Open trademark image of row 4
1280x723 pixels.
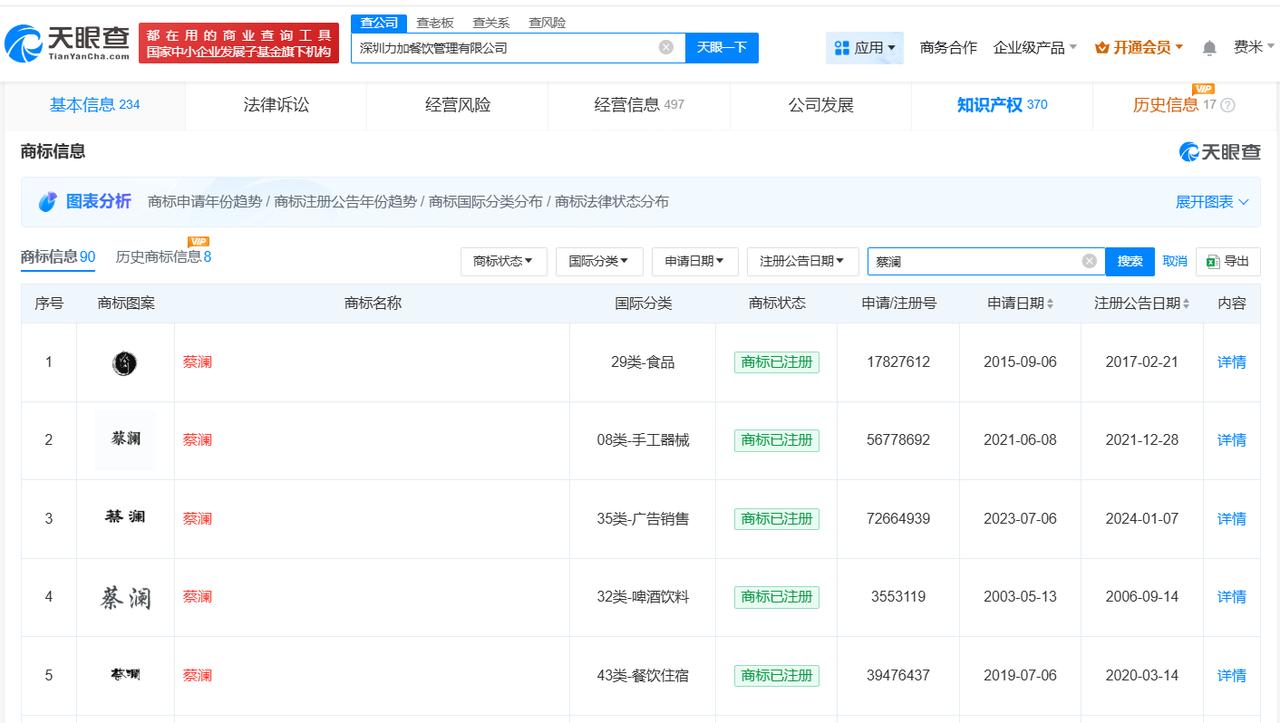click(125, 597)
